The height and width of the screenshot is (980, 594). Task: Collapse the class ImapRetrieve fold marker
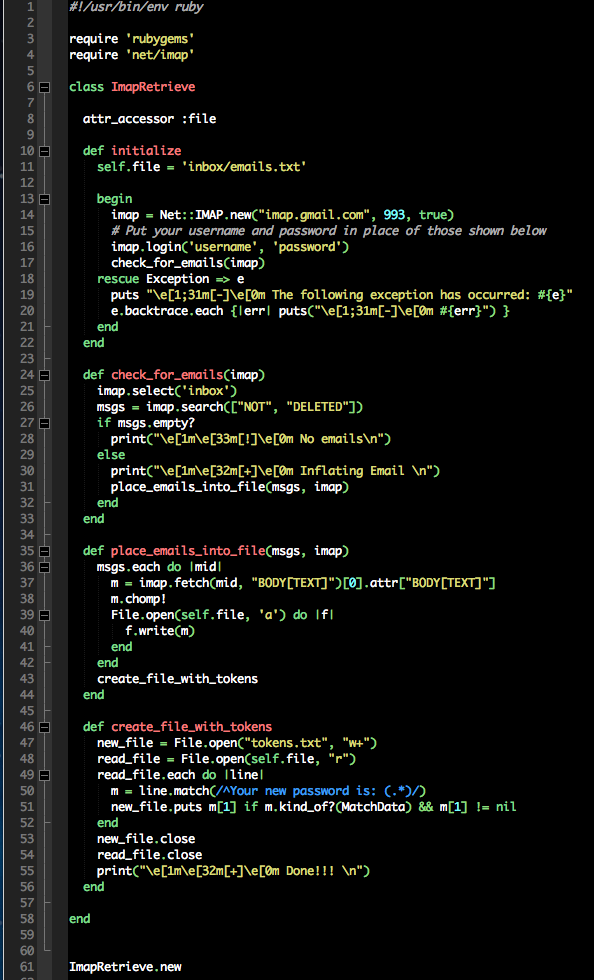coord(44,87)
